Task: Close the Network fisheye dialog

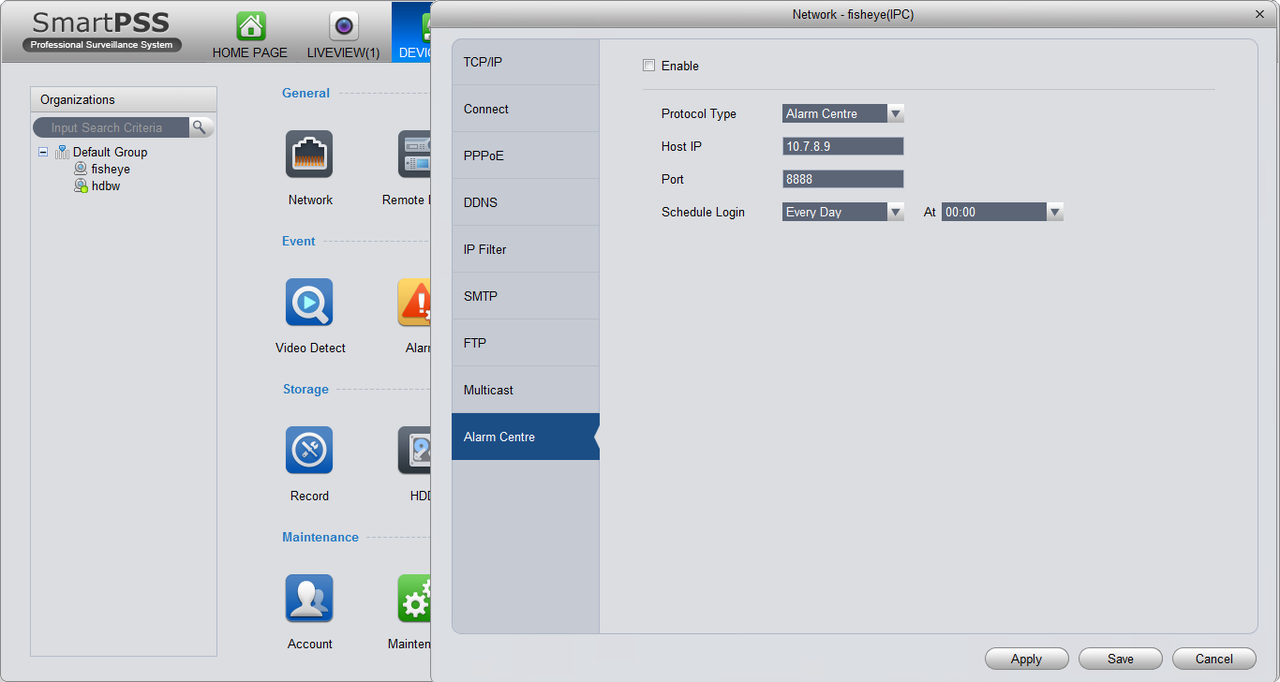Action: pyautogui.click(x=1259, y=14)
